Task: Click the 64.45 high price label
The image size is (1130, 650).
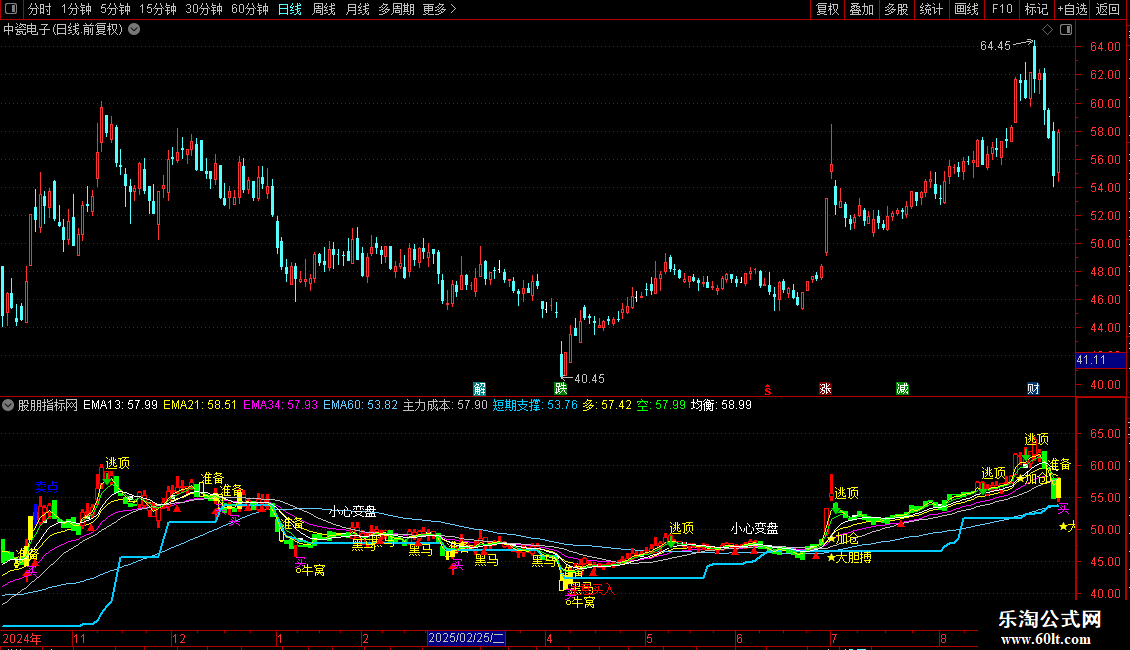Action: (995, 46)
